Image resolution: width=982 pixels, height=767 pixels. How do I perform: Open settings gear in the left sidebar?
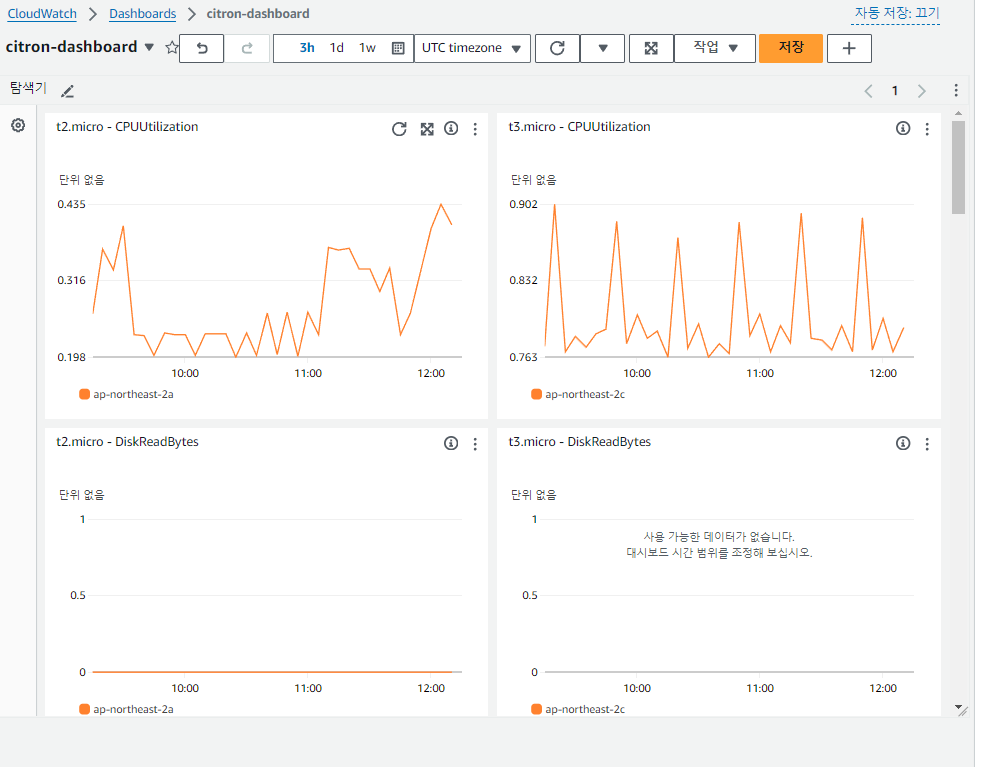[18, 125]
